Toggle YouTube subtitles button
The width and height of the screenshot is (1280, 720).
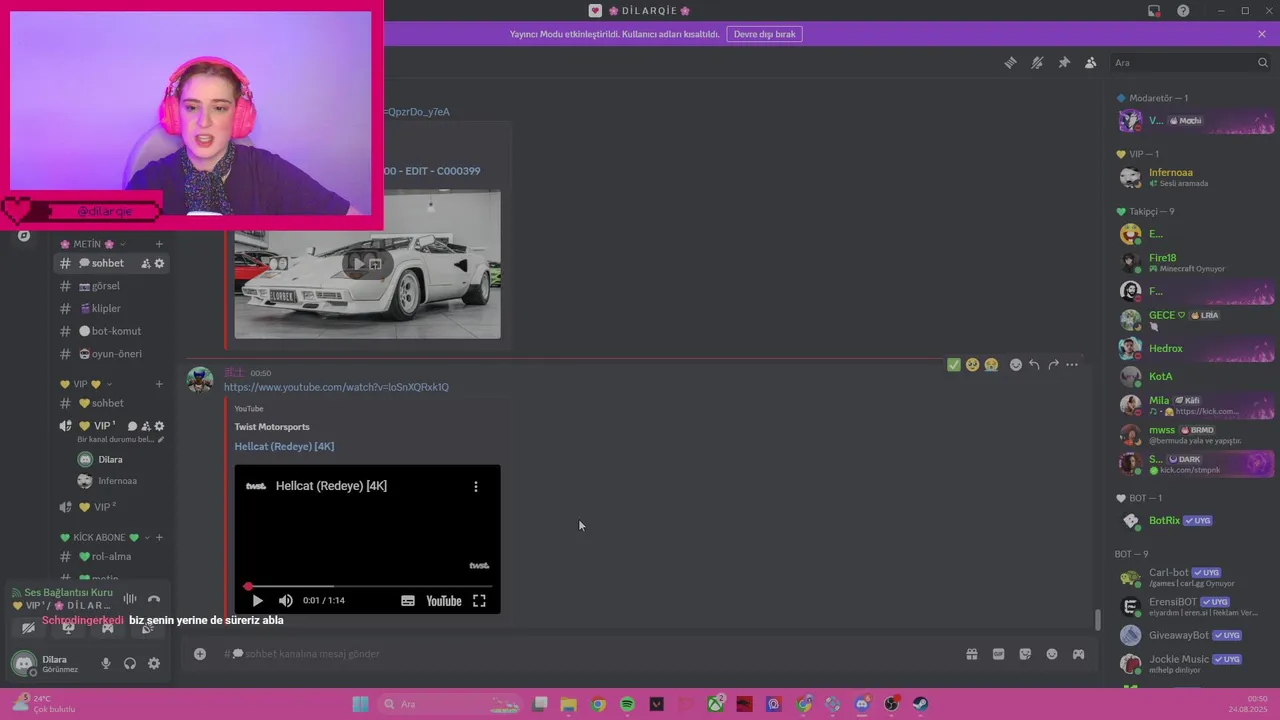pyautogui.click(x=408, y=601)
